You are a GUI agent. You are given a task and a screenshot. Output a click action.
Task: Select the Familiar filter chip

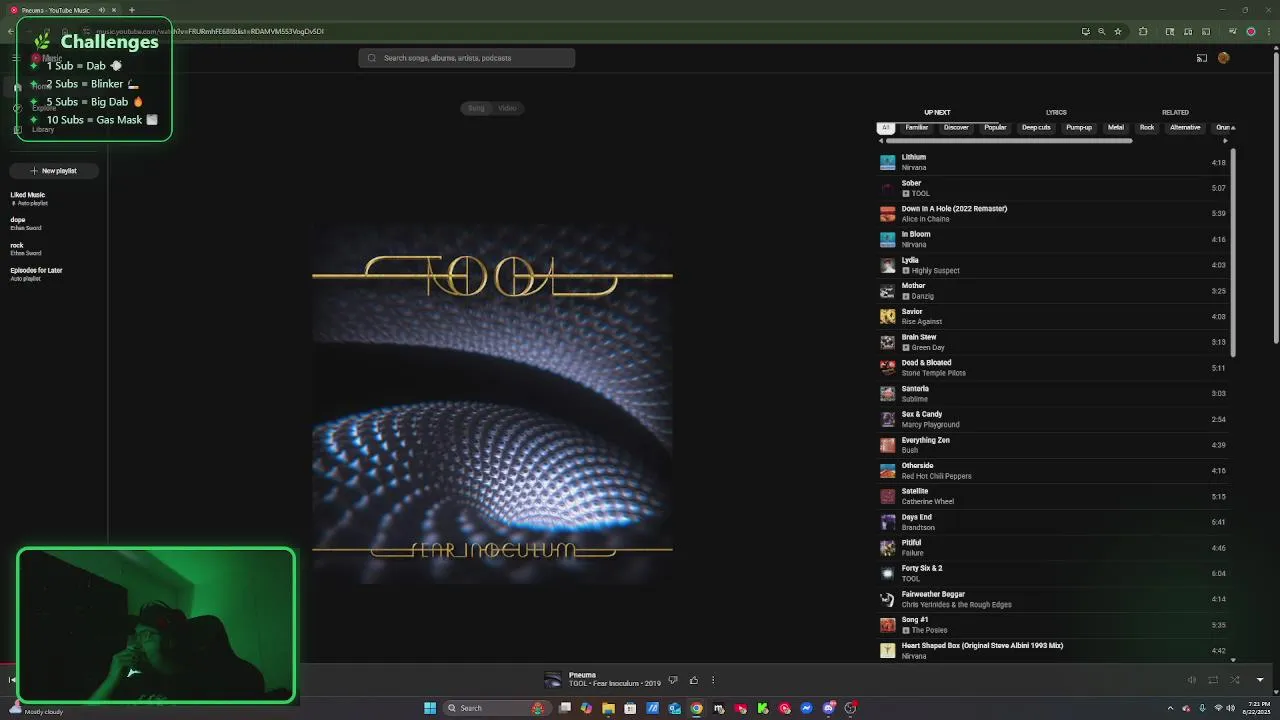pyautogui.click(x=917, y=128)
